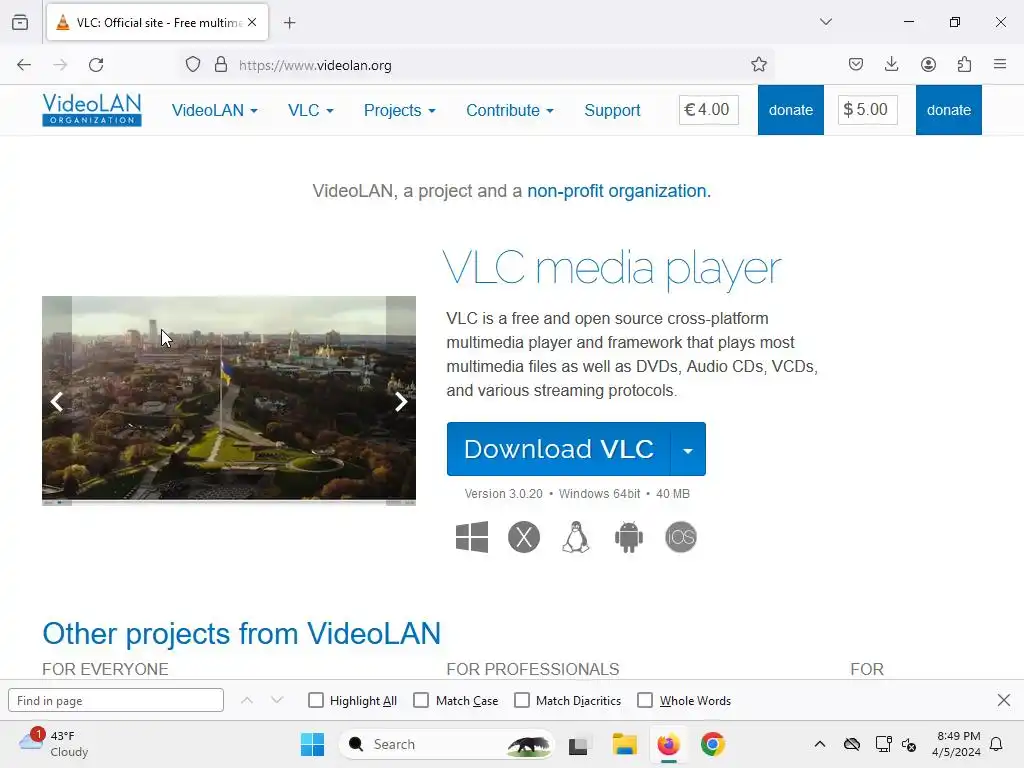Open Task View on the taskbar

(579, 744)
